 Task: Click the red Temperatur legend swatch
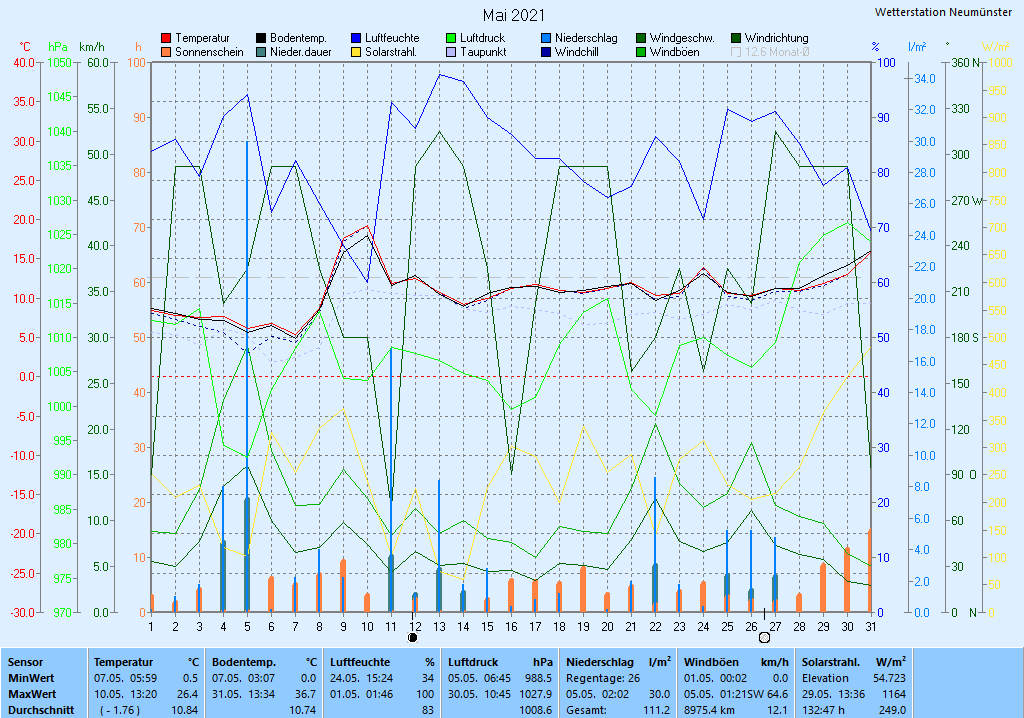point(166,38)
